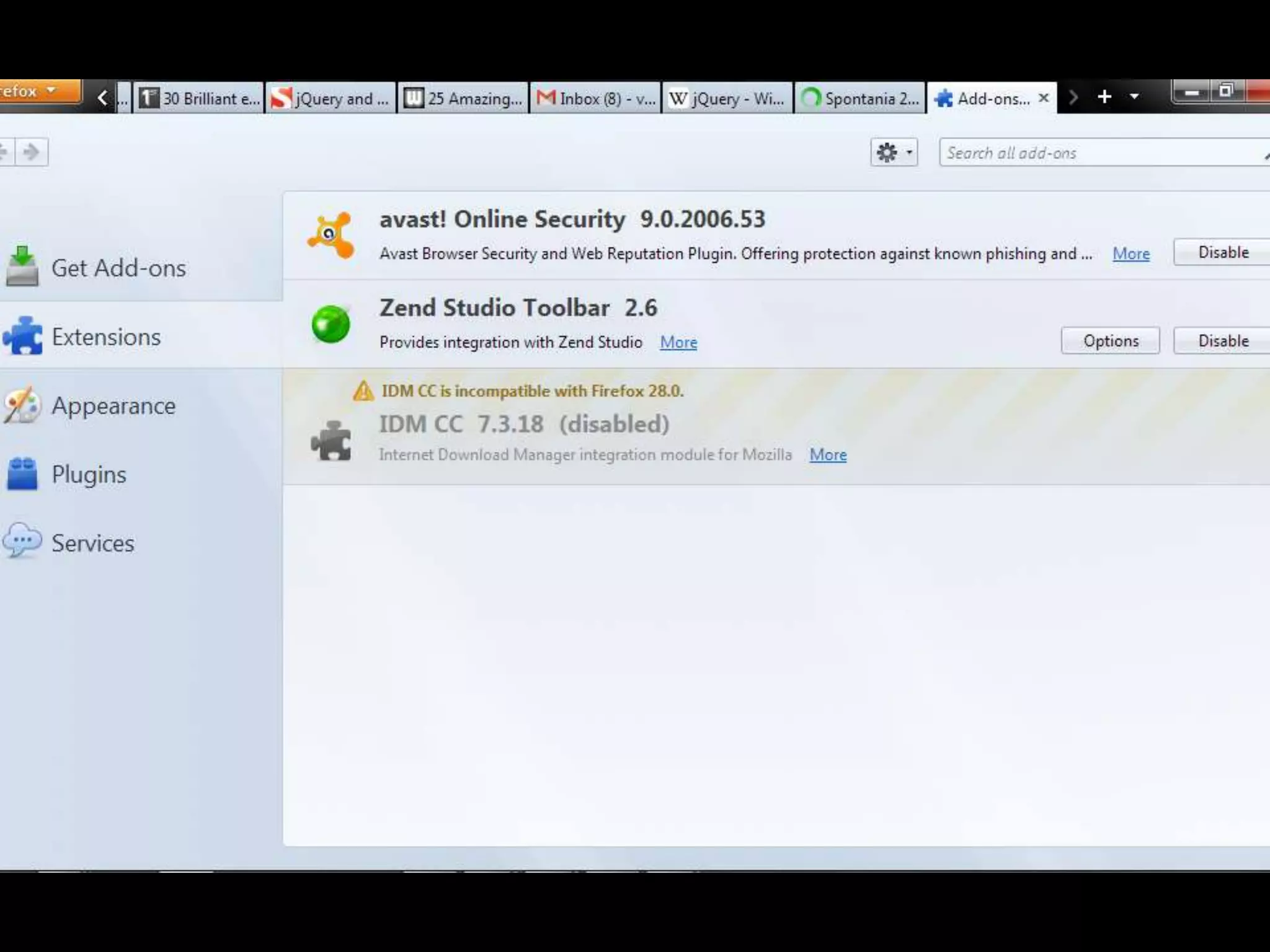The image size is (1270, 952).
Task: Select the Extensions category
Action: coord(141,336)
